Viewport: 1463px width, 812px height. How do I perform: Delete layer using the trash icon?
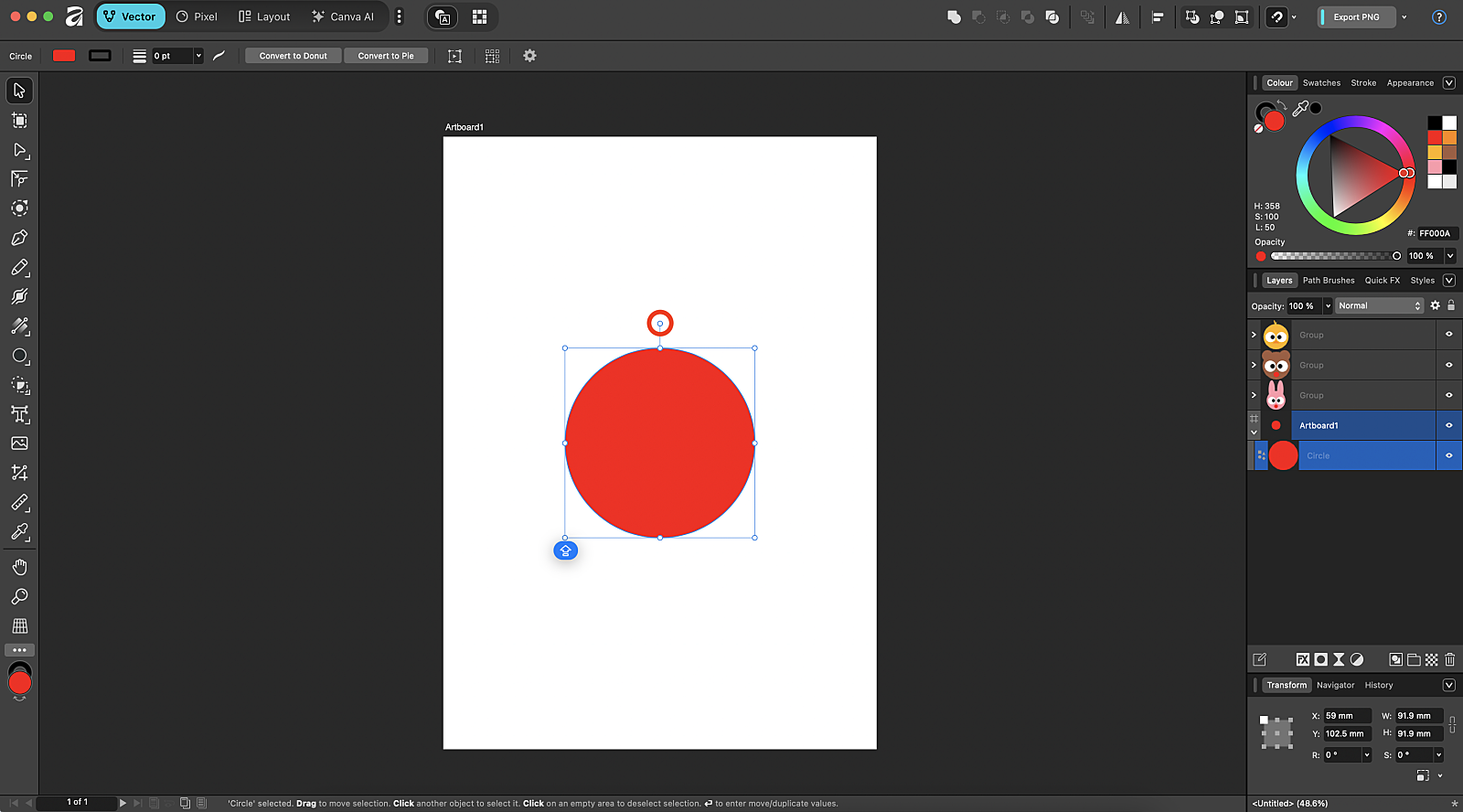click(x=1449, y=659)
